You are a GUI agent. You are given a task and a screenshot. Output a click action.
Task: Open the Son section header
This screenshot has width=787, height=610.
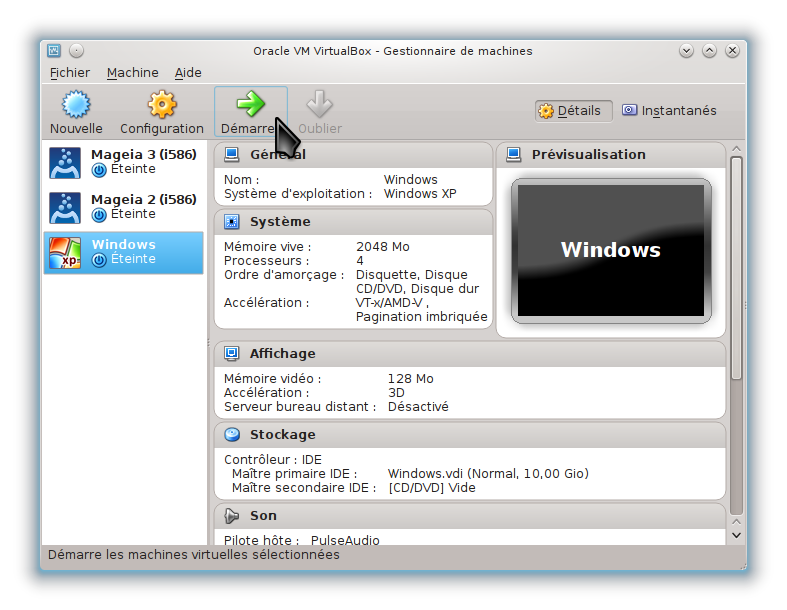[x=470, y=516]
